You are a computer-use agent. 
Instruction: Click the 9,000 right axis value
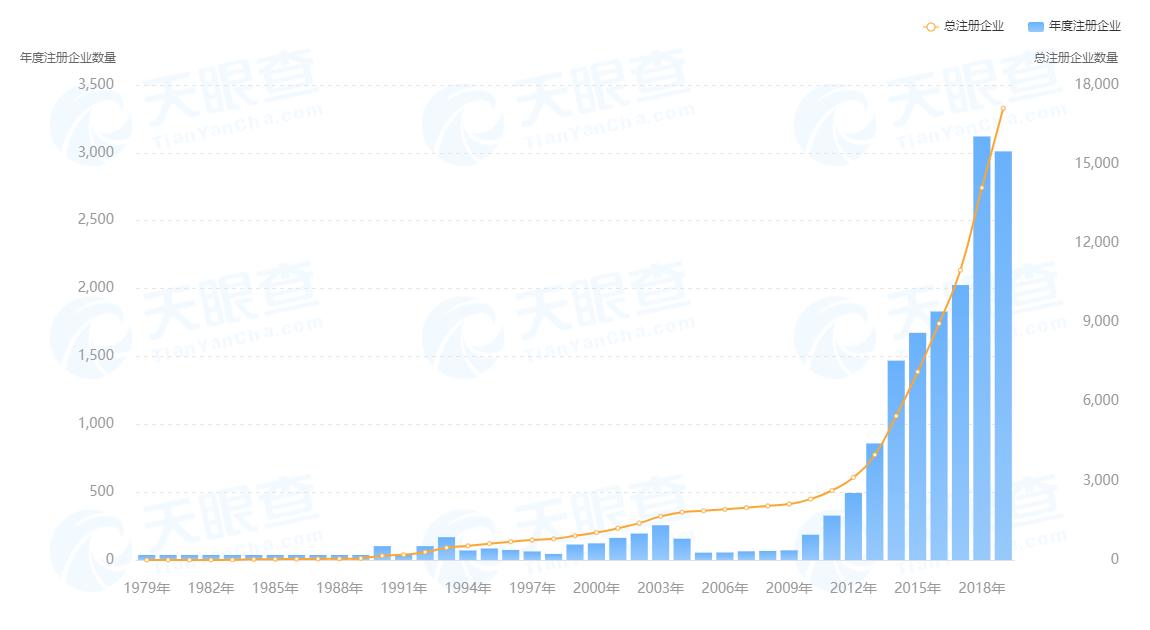(x=1101, y=321)
